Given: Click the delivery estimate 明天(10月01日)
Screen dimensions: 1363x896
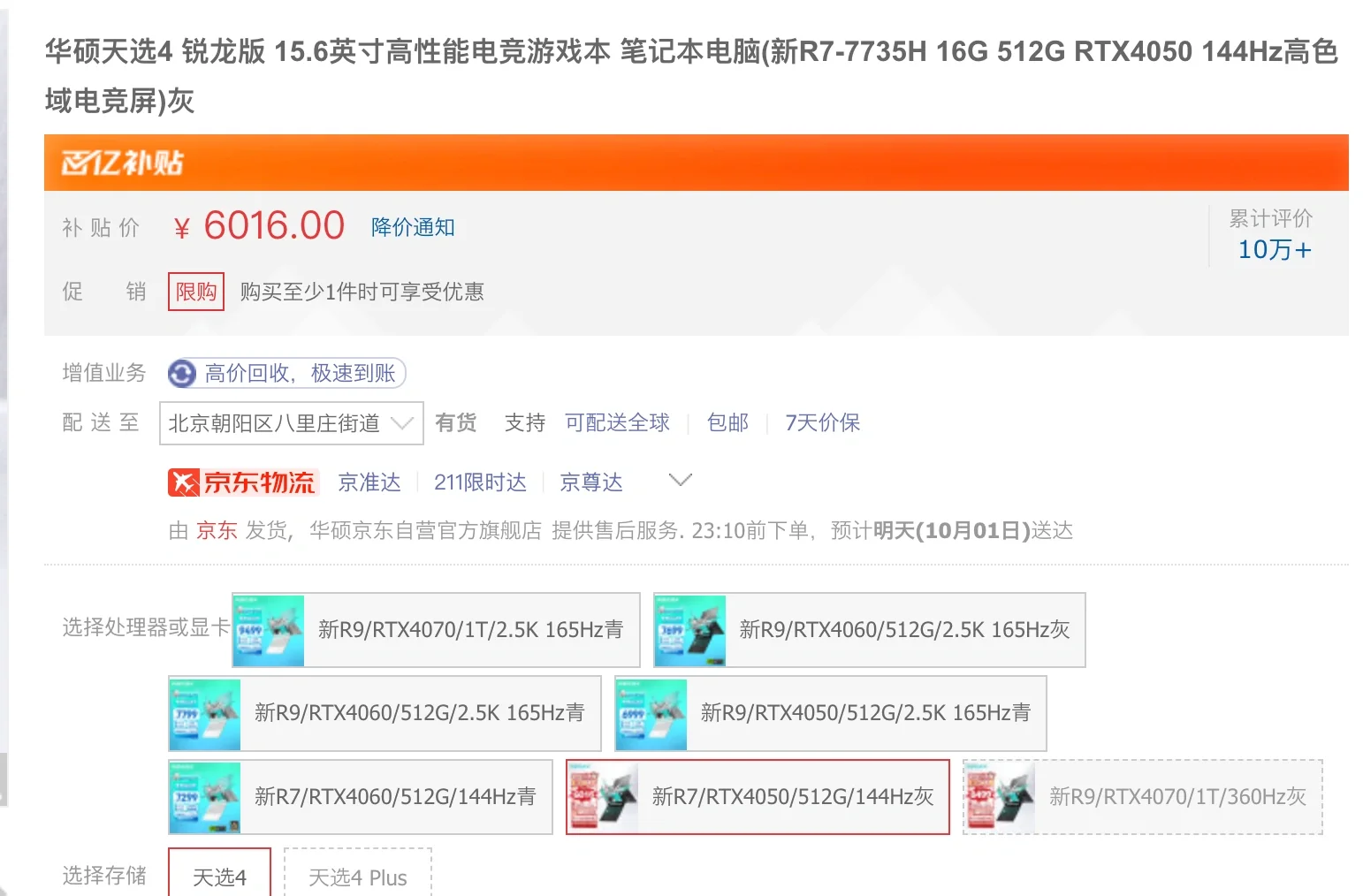Looking at the screenshot, I should tap(952, 530).
